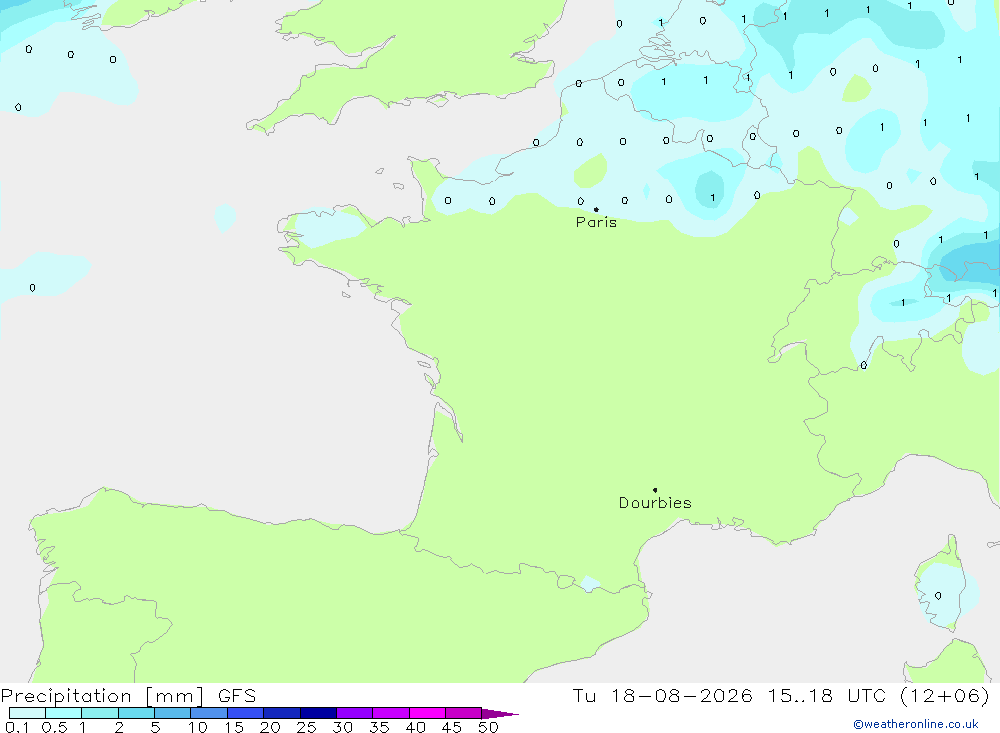Click the black dot marking Paris
This screenshot has width=1000, height=733.
click(x=596, y=209)
